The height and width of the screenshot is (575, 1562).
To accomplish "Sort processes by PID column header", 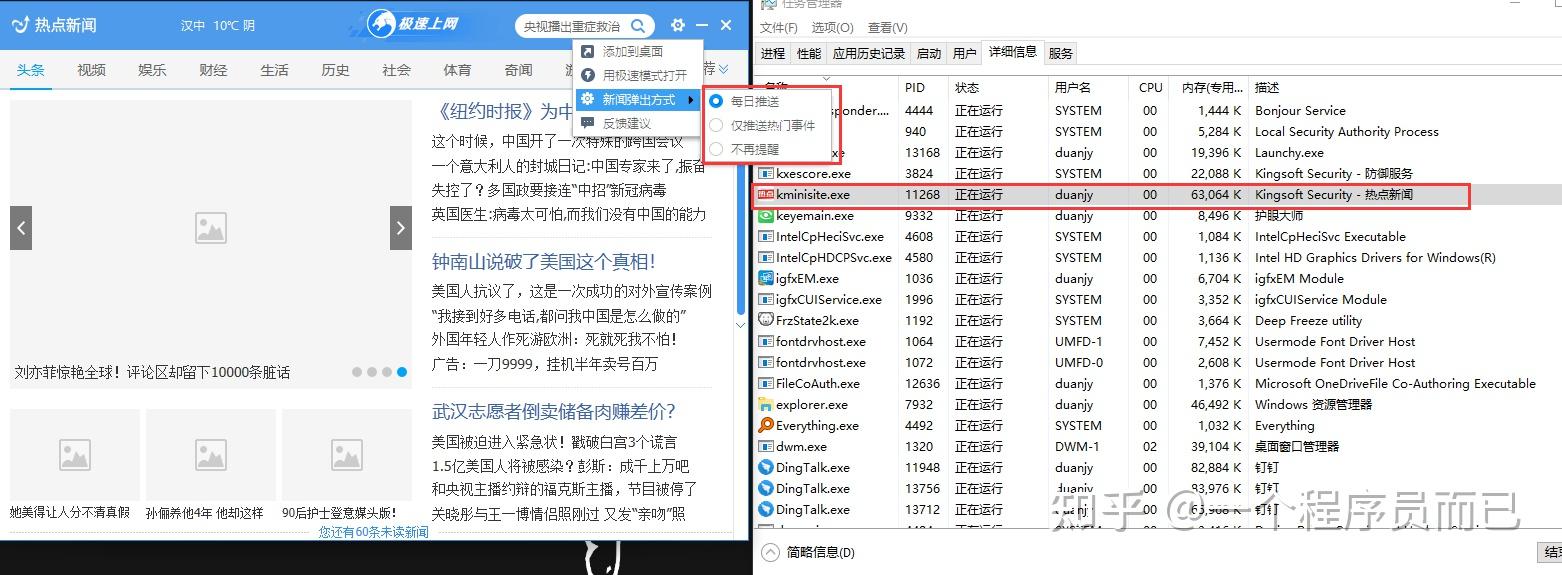I will coord(923,87).
